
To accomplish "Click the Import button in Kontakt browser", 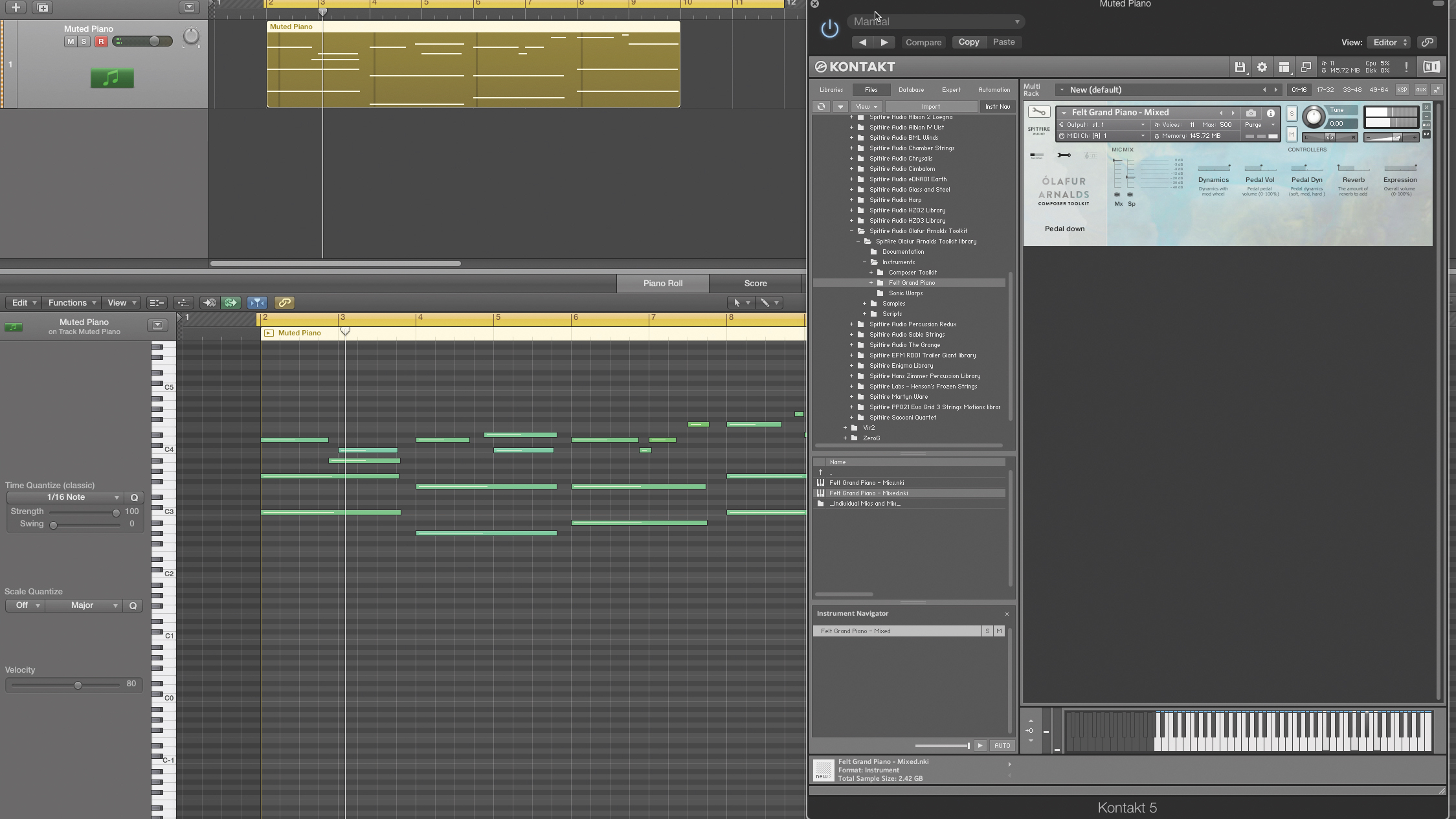I will (x=931, y=106).
